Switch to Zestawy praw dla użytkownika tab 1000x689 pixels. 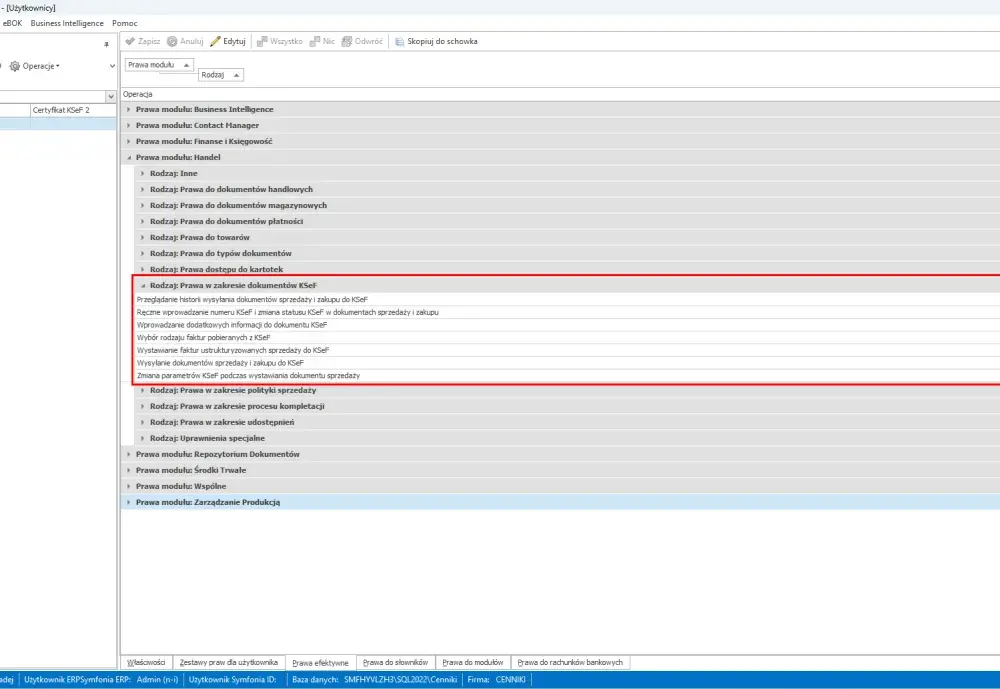coord(228,662)
